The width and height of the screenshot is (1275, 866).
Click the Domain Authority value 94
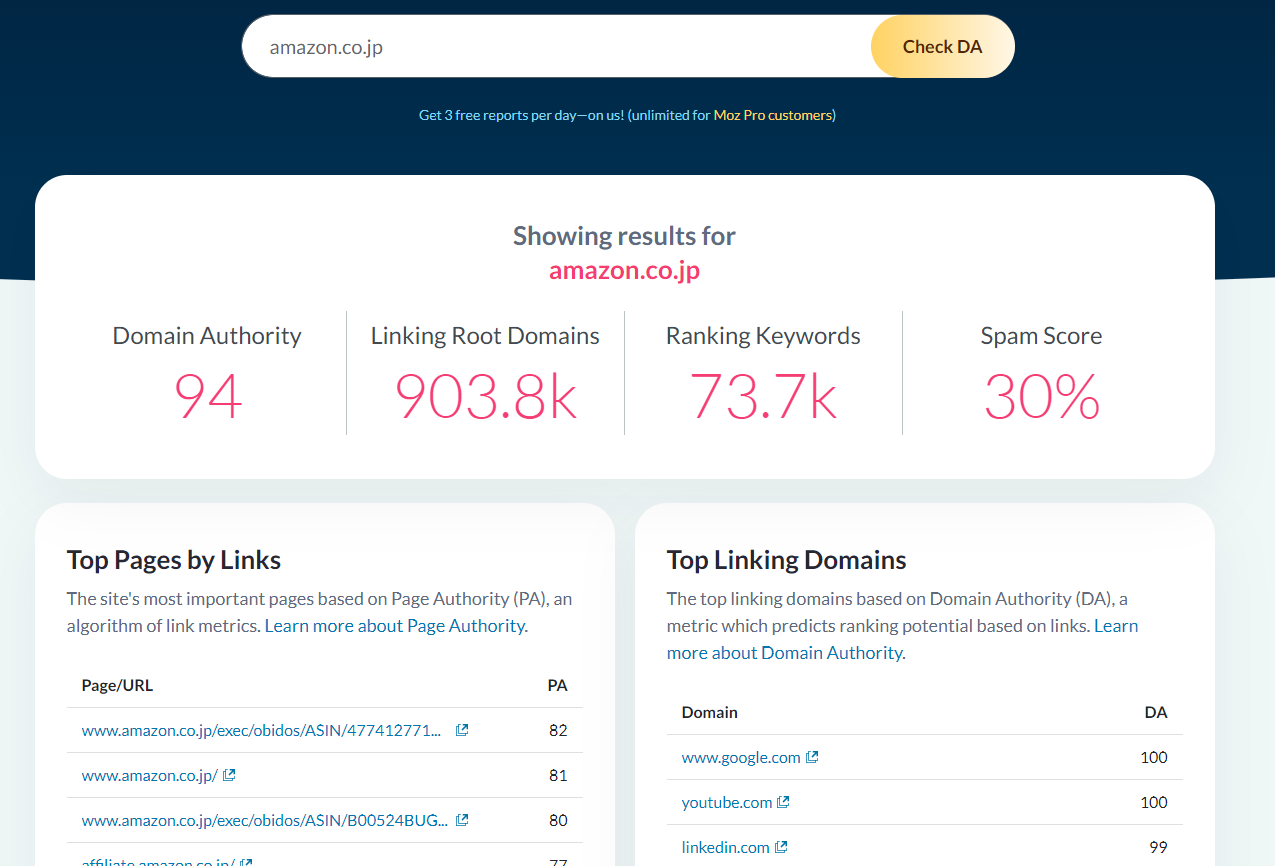click(208, 396)
